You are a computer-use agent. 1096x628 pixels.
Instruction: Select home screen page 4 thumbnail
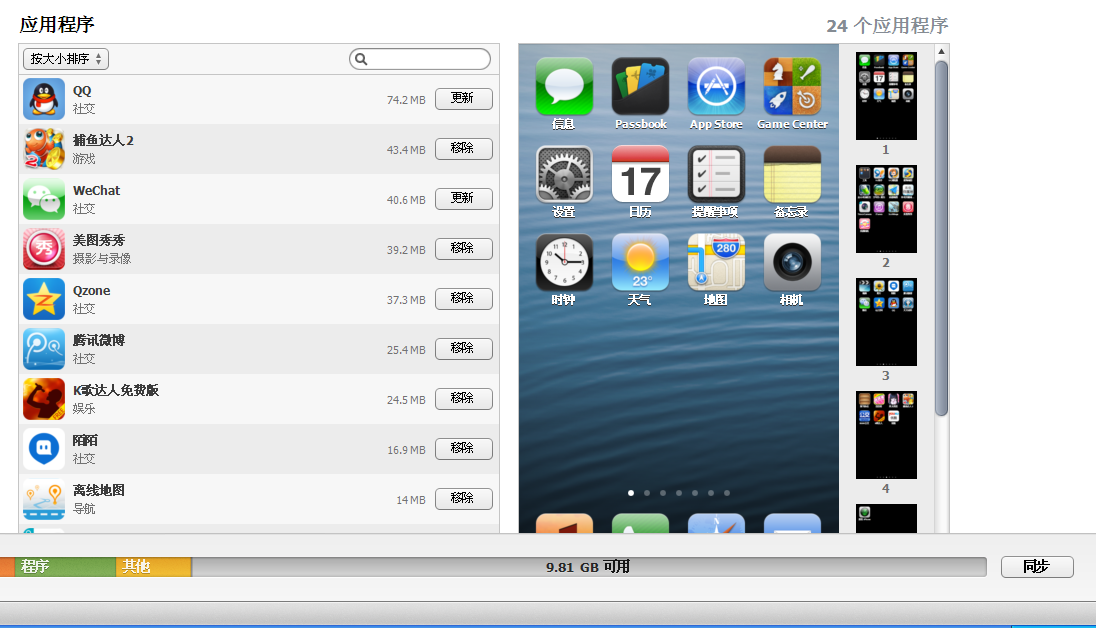[x=886, y=435]
